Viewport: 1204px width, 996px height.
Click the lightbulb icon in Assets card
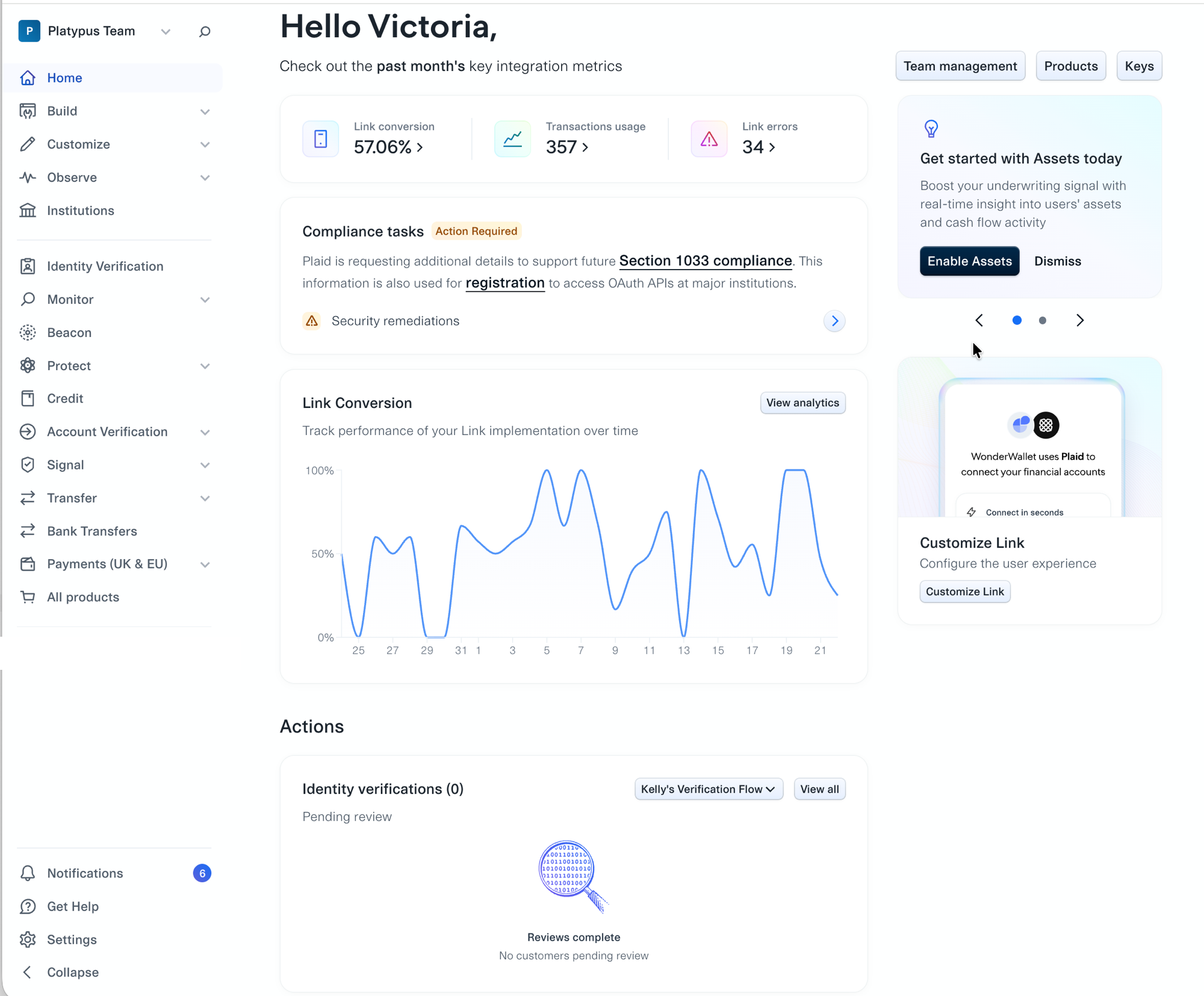(931, 128)
